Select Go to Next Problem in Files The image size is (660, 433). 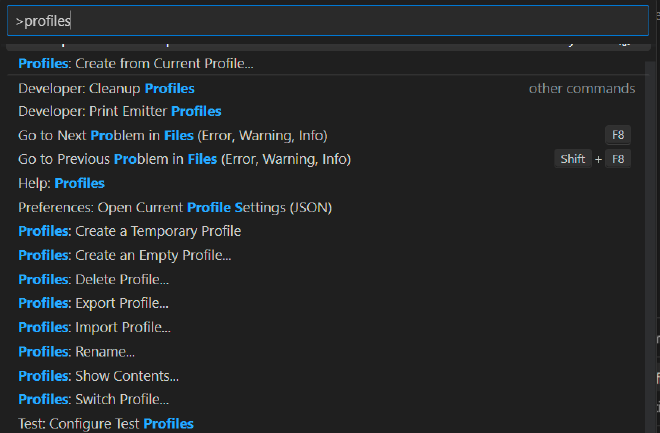[173, 135]
